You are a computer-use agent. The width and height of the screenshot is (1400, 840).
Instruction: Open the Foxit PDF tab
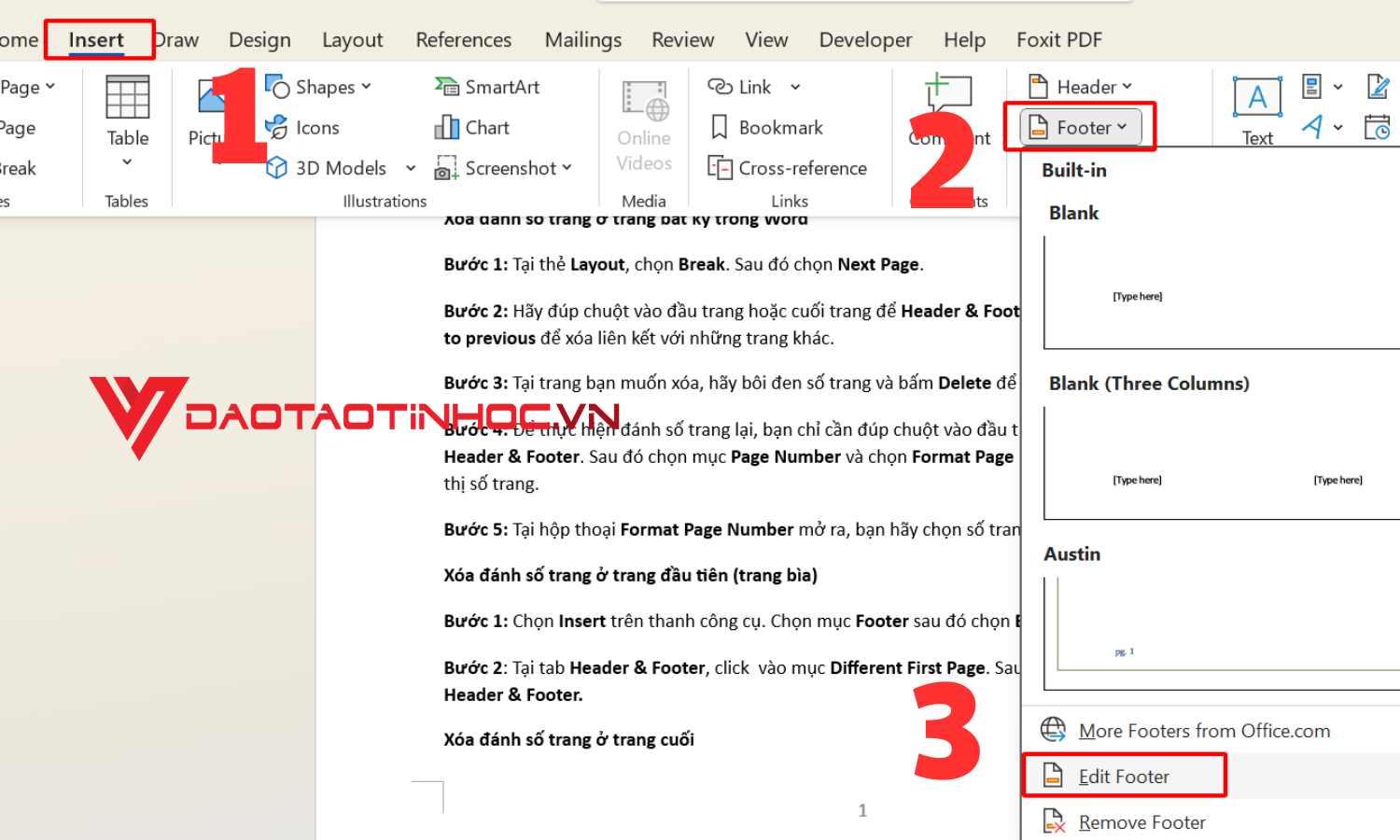click(x=1059, y=40)
